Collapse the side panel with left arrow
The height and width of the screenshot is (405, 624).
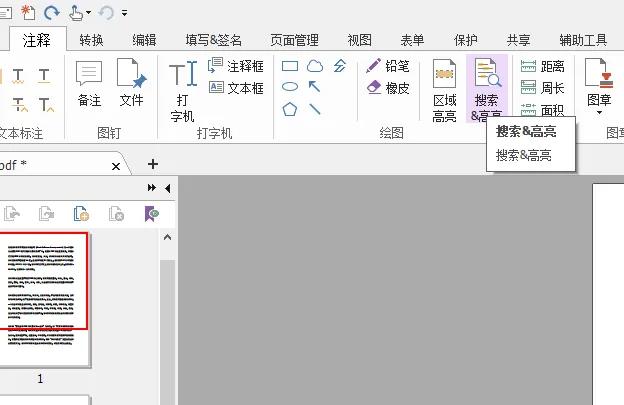168,188
